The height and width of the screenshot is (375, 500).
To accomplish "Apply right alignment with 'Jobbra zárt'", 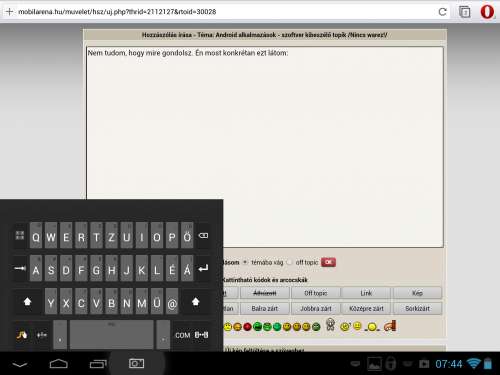I will coord(316,308).
